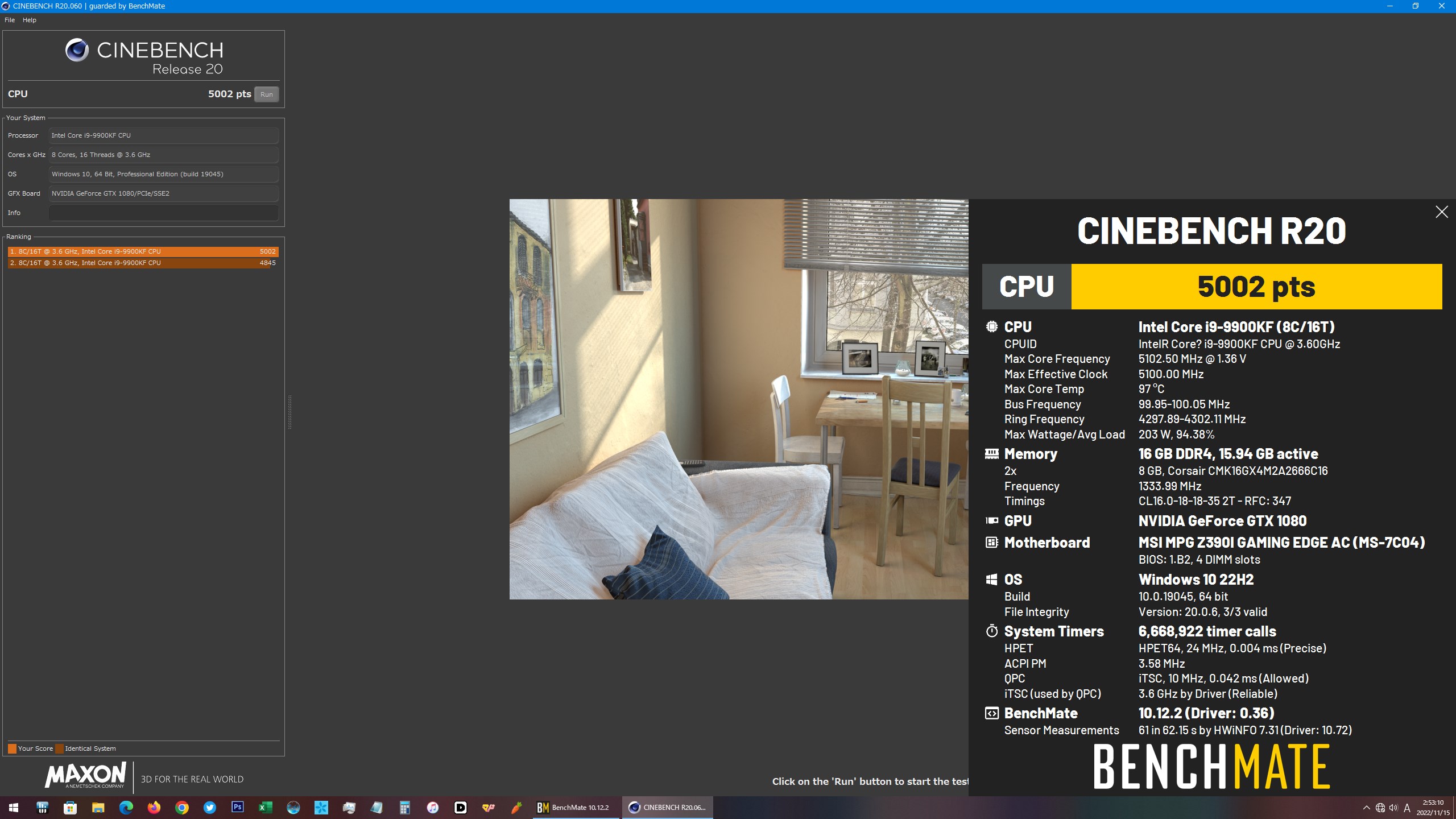Screen dimensions: 1456x819
Task: Open File Explorer from the taskbar
Action: click(98, 808)
